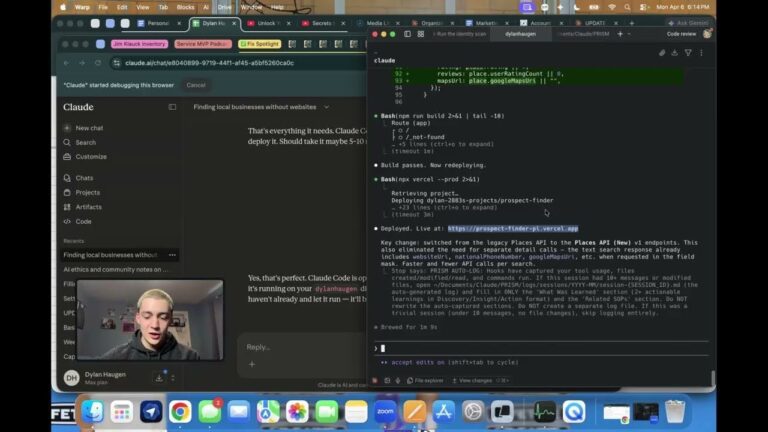Open File explorer in Warp footer
Viewport: 768px width, 432px height.
(x=425, y=381)
